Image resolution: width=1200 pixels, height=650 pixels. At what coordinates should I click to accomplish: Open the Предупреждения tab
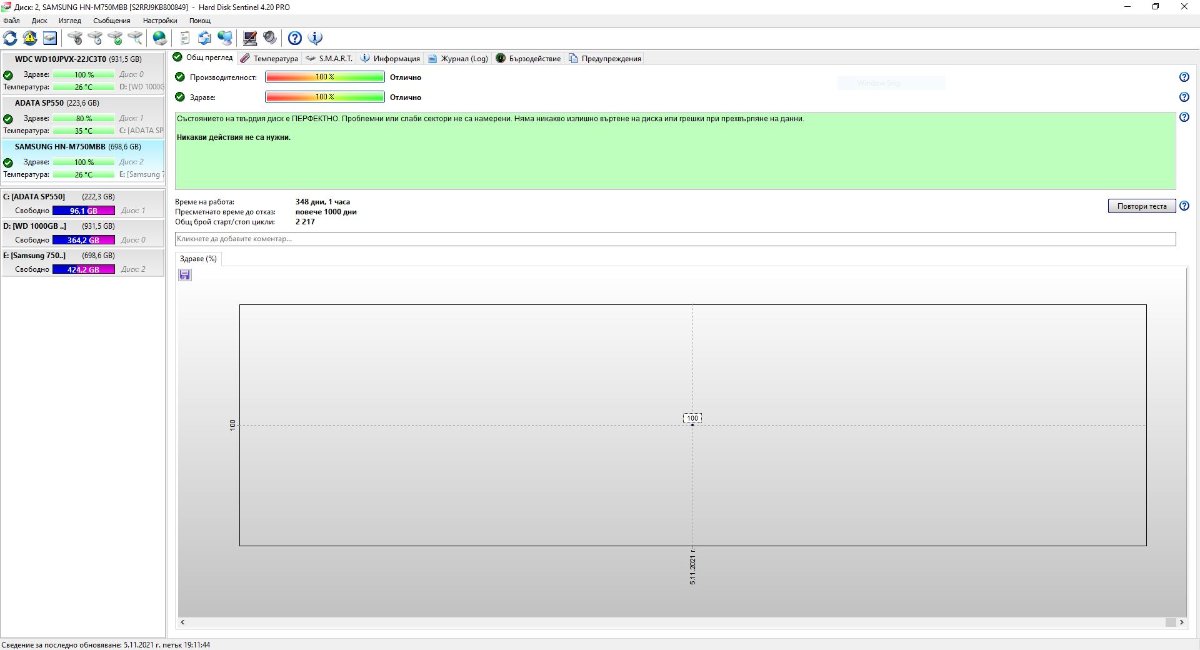605,59
